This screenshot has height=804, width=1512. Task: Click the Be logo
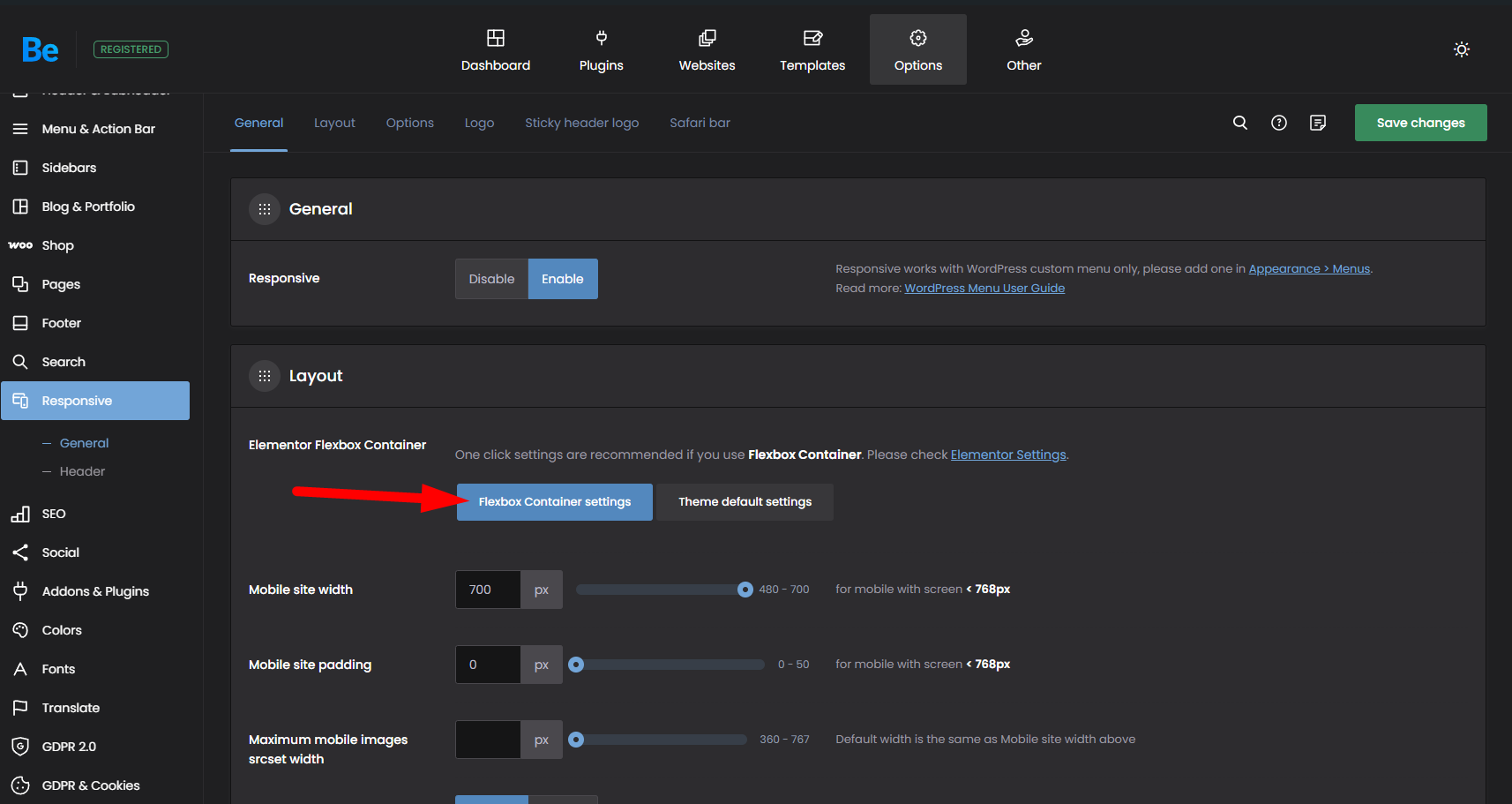click(41, 49)
